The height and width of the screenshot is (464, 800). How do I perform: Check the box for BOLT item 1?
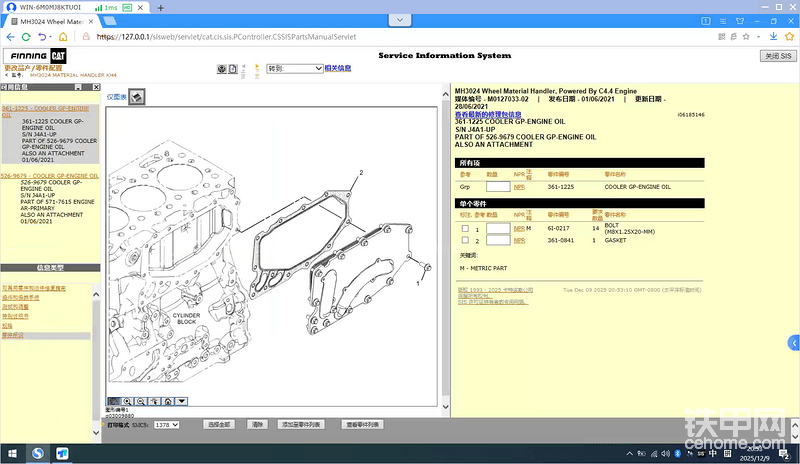tap(465, 229)
